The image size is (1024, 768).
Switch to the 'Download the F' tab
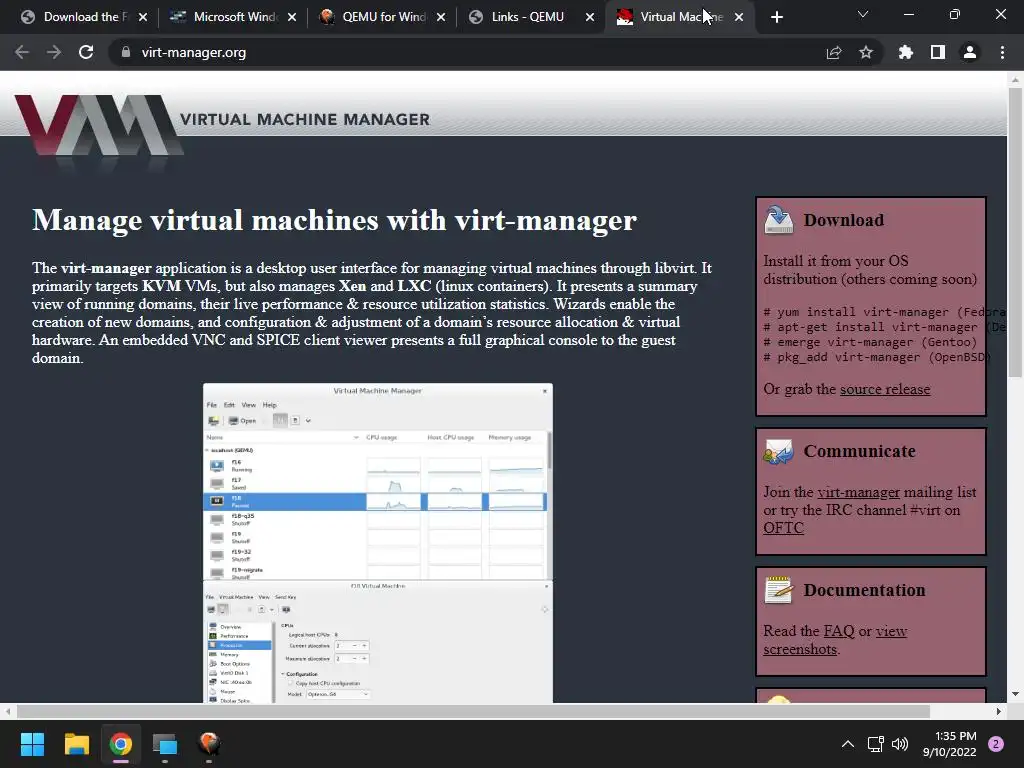click(x=83, y=17)
